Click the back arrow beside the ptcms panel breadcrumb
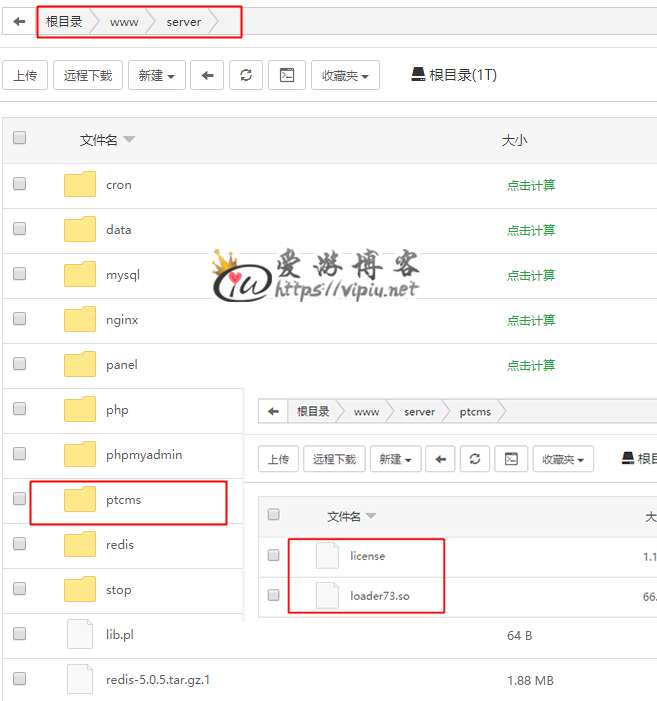Screen dimensions: 657x701 pyautogui.click(x=273, y=411)
